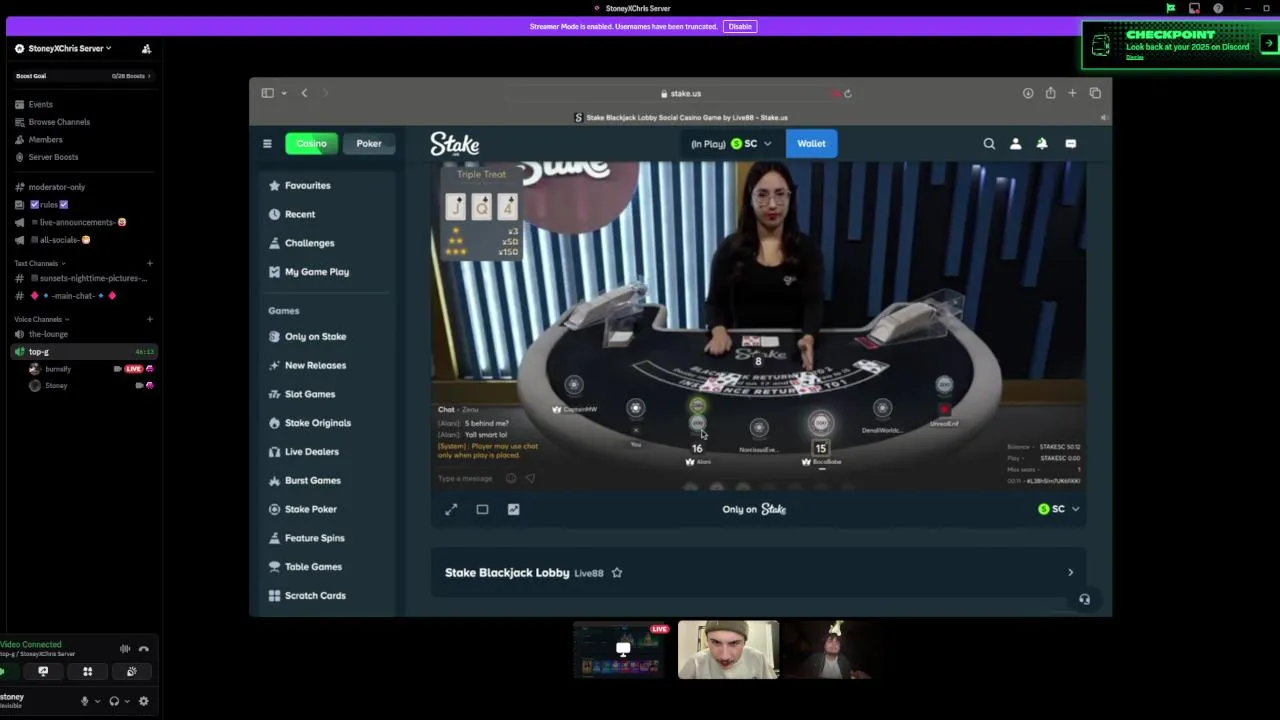The image size is (1280, 720).
Task: Mute the Discord microphone
Action: click(x=84, y=701)
